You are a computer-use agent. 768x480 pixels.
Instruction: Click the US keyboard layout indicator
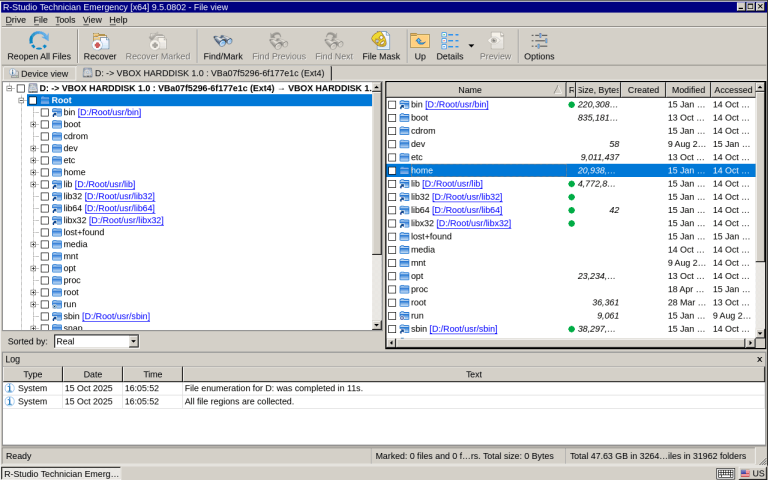752,473
